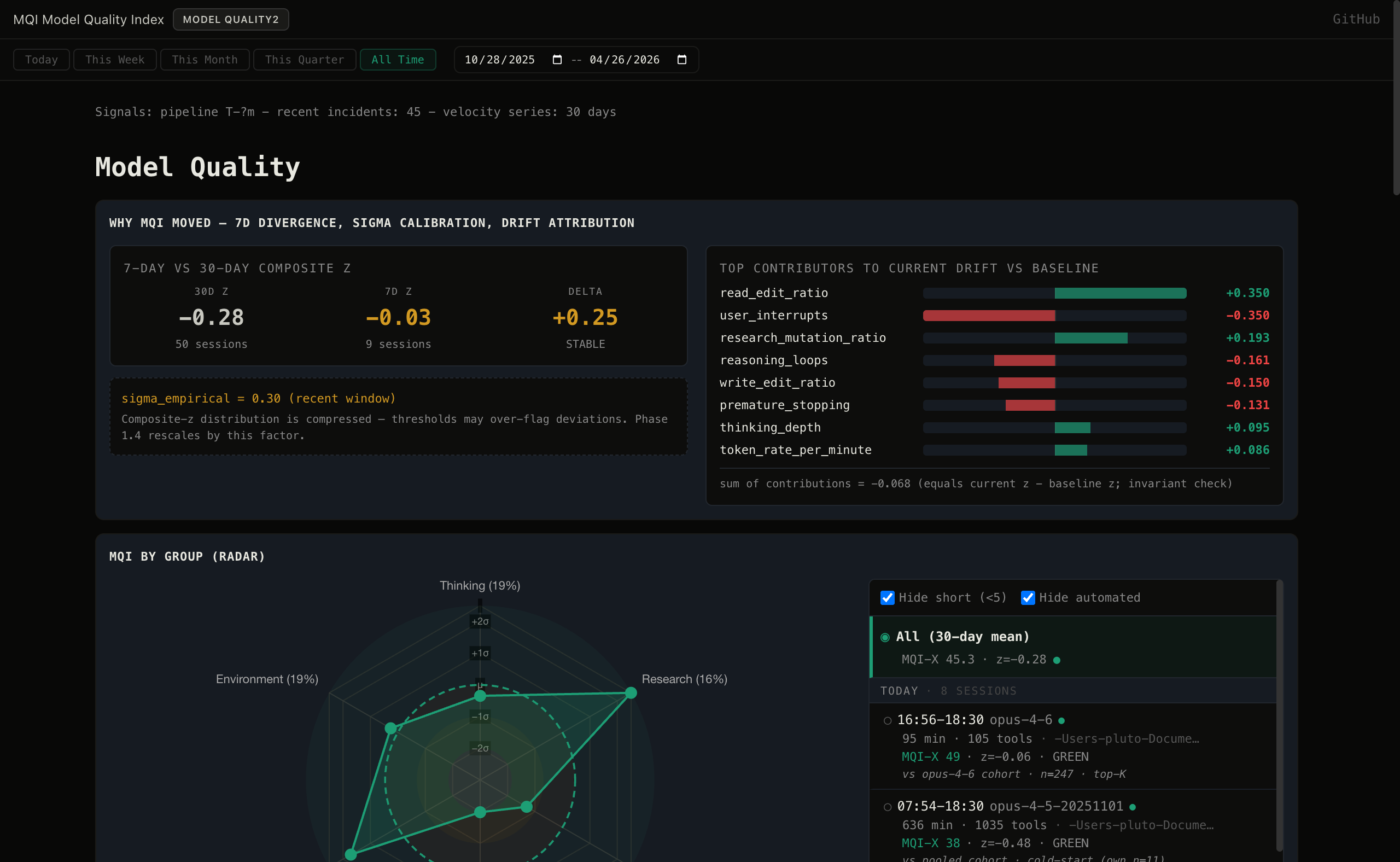Click the Environment (19%) radar vertex point
1400x862 pixels.
coord(390,728)
